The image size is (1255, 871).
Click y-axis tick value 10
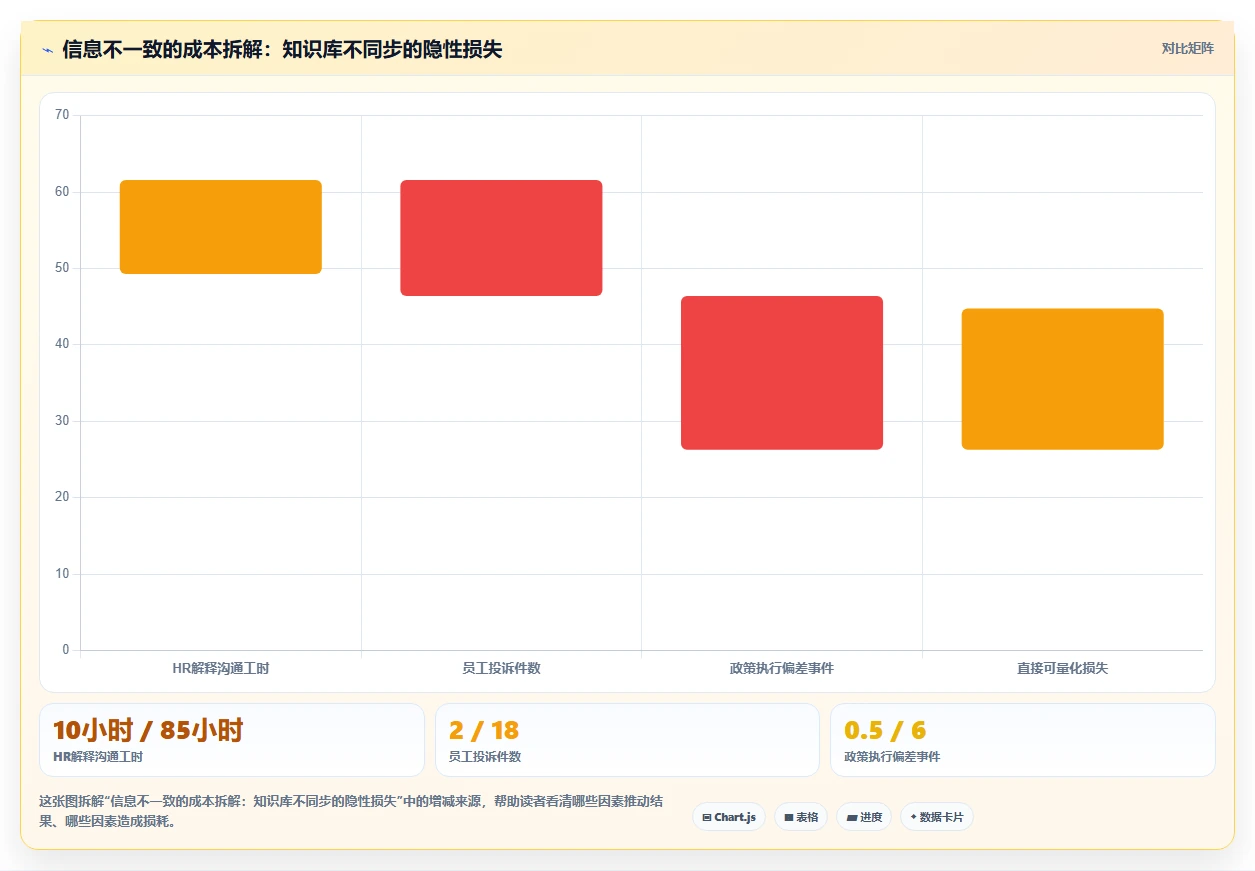(x=62, y=574)
